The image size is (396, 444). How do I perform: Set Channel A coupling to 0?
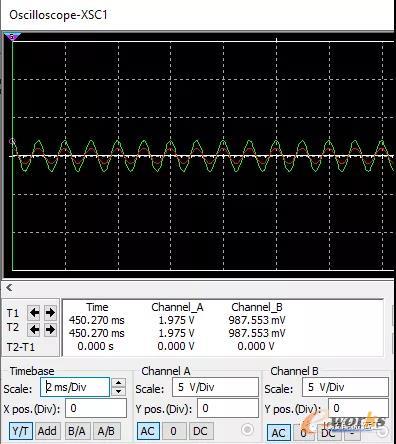point(174,431)
